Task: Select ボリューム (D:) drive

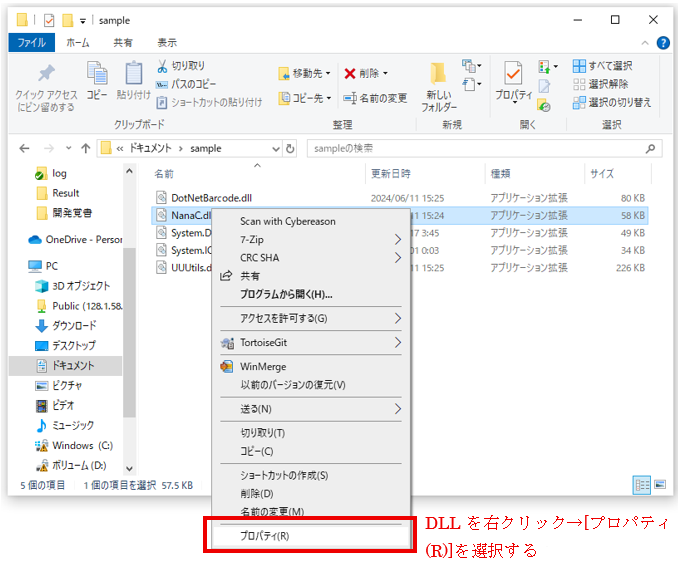Action: [72, 465]
